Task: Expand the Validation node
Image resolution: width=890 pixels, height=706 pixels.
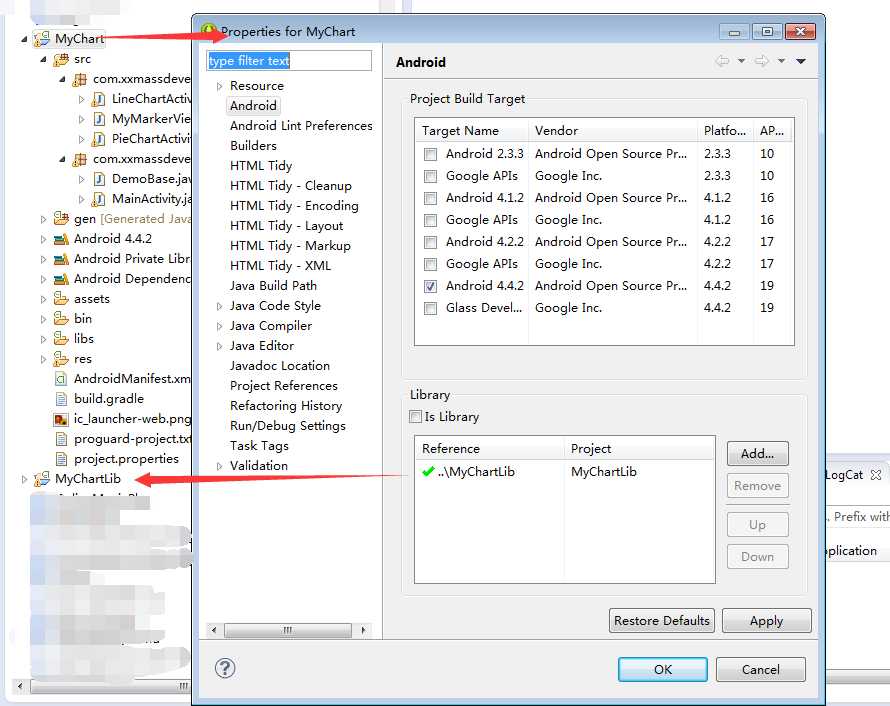Action: 220,466
